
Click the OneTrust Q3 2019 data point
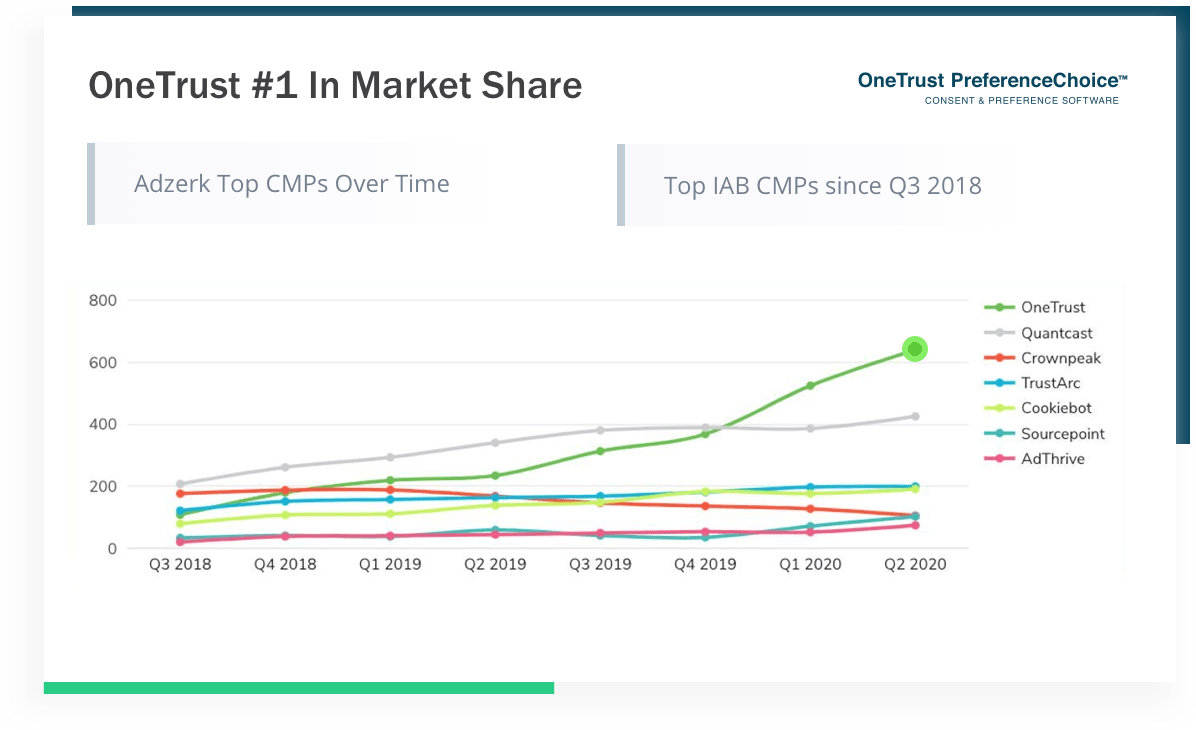pyautogui.click(x=600, y=451)
